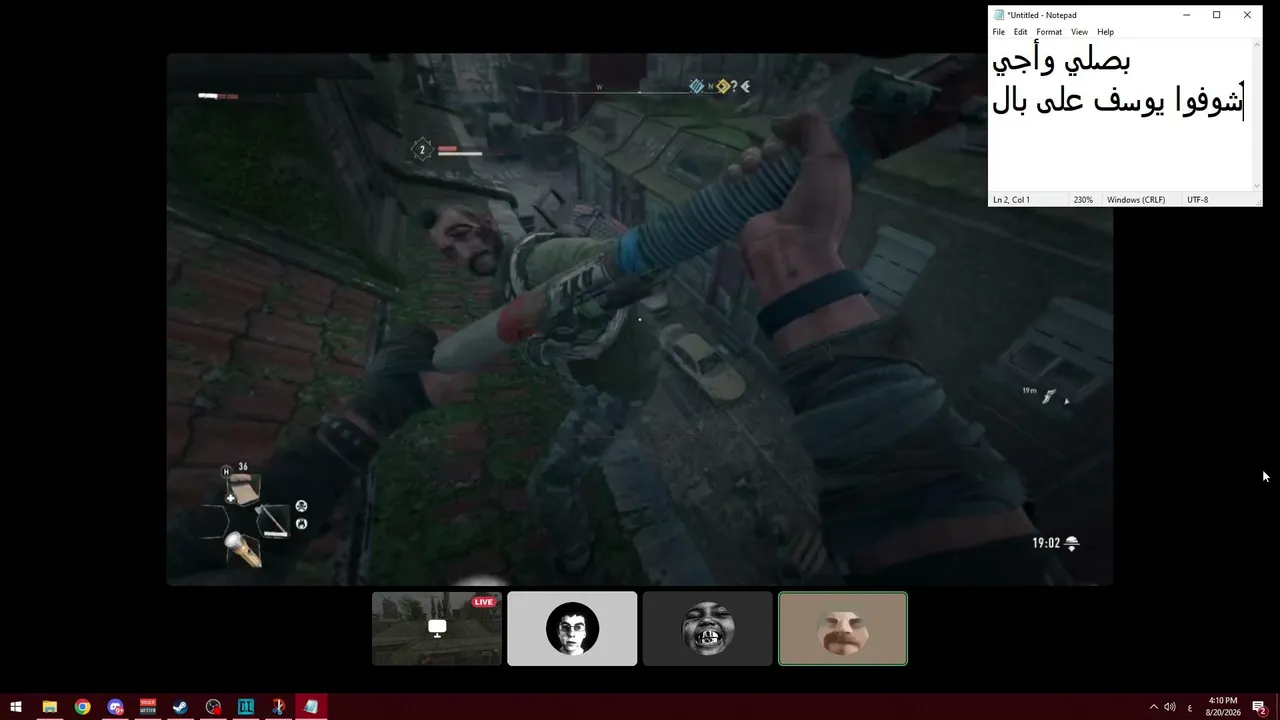
Task: Click the main game stream video
Action: pos(640,319)
